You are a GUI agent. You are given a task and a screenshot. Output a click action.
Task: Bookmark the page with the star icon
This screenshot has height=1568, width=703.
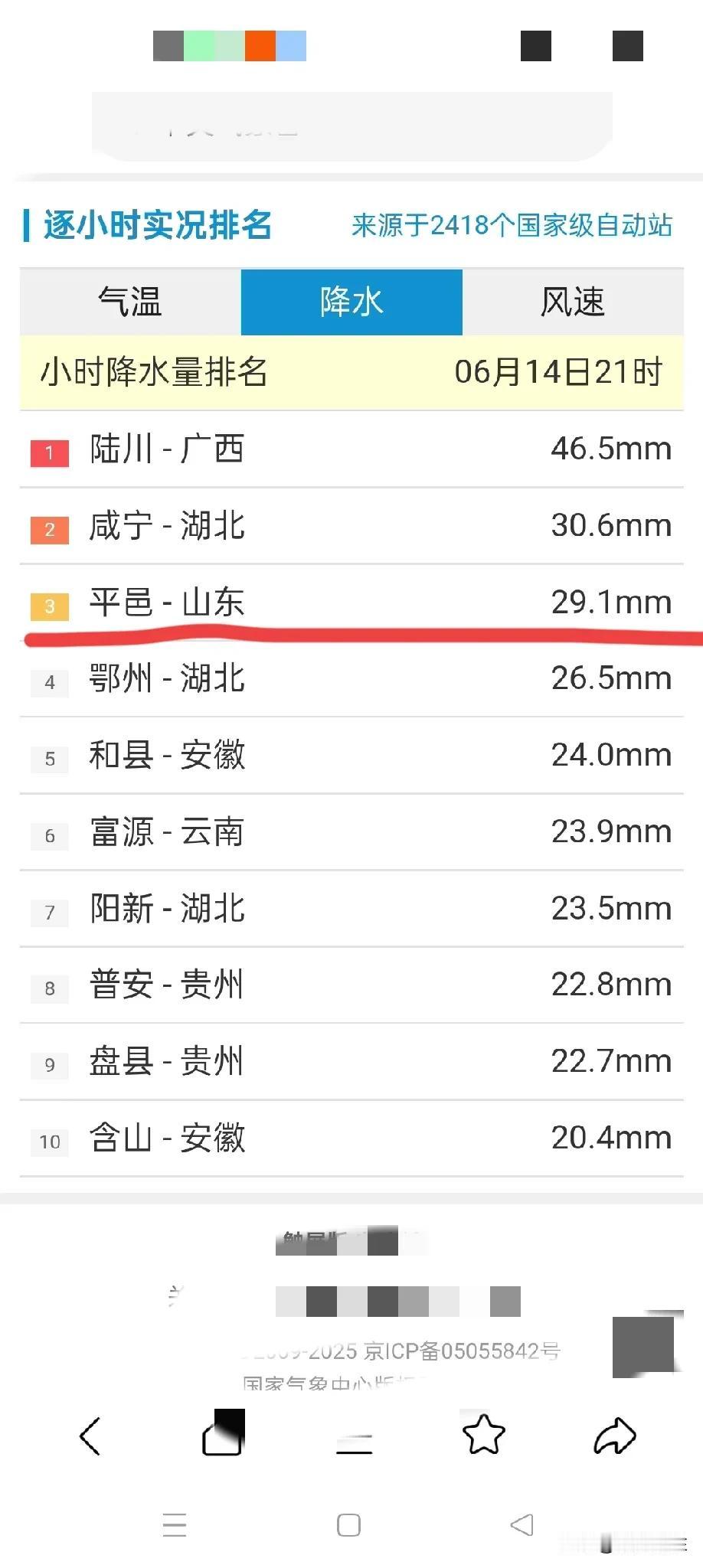tap(484, 1434)
